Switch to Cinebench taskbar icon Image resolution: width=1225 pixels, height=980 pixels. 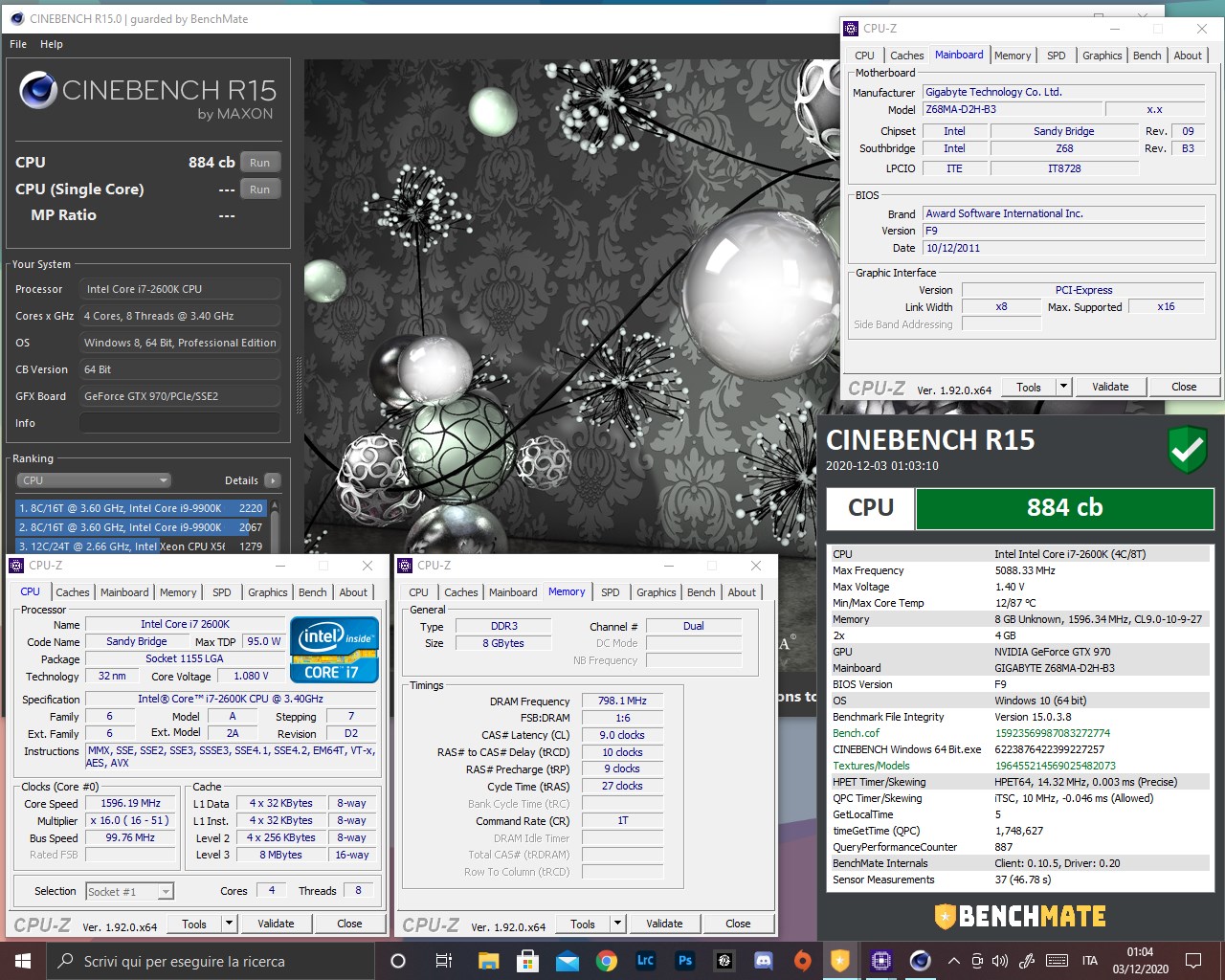click(x=920, y=961)
